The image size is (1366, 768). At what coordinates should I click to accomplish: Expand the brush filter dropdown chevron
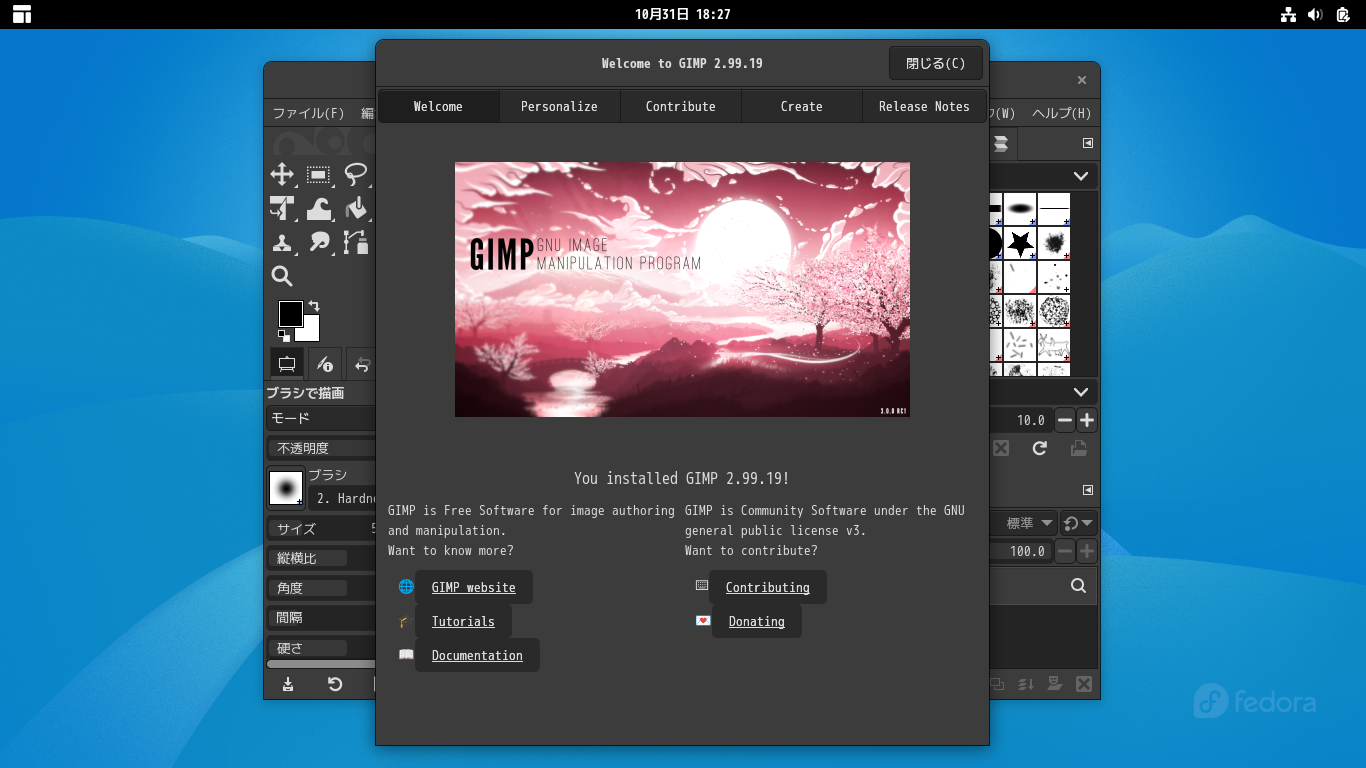pyautogui.click(x=1081, y=176)
